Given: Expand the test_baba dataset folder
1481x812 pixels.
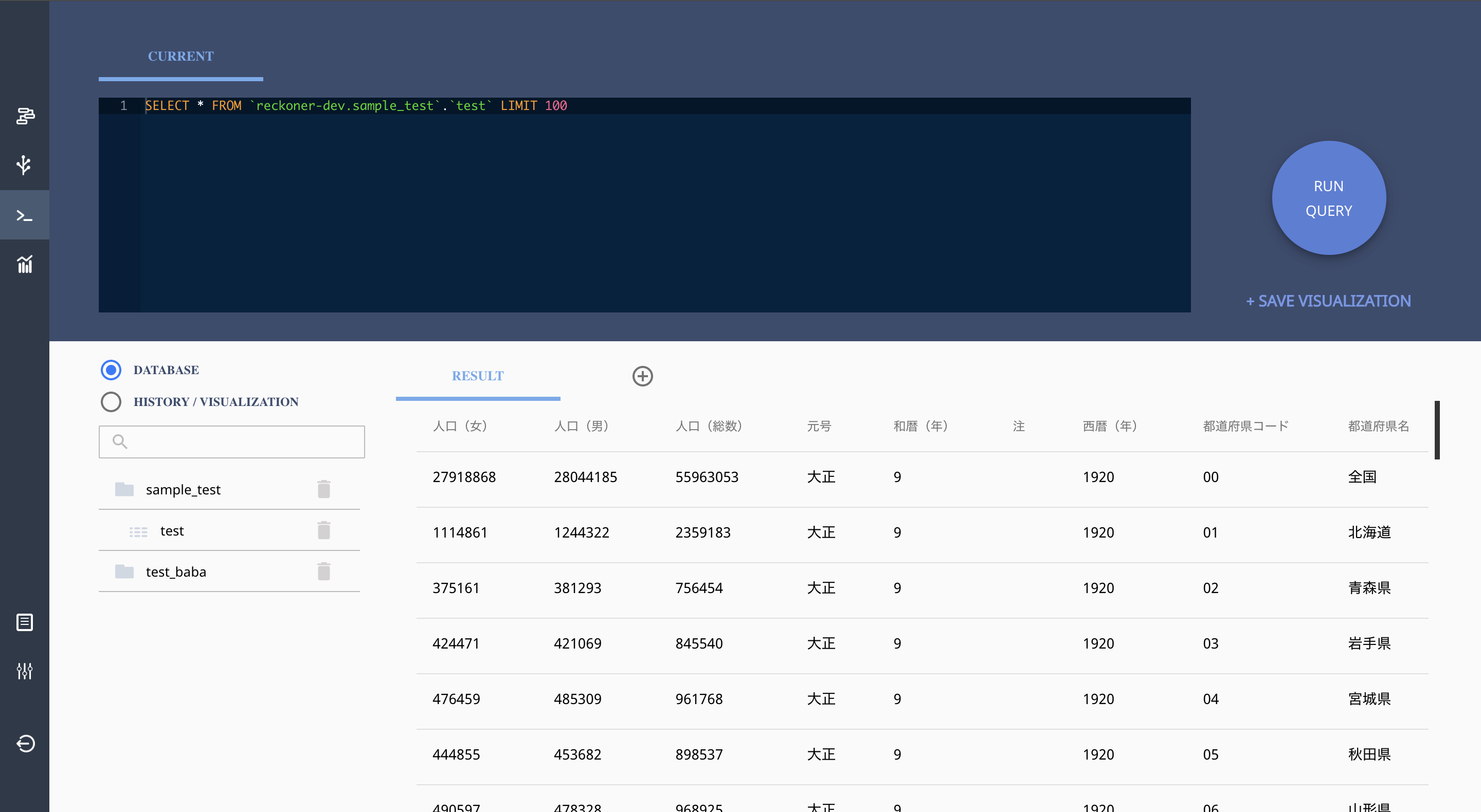Looking at the screenshot, I should (x=175, y=572).
